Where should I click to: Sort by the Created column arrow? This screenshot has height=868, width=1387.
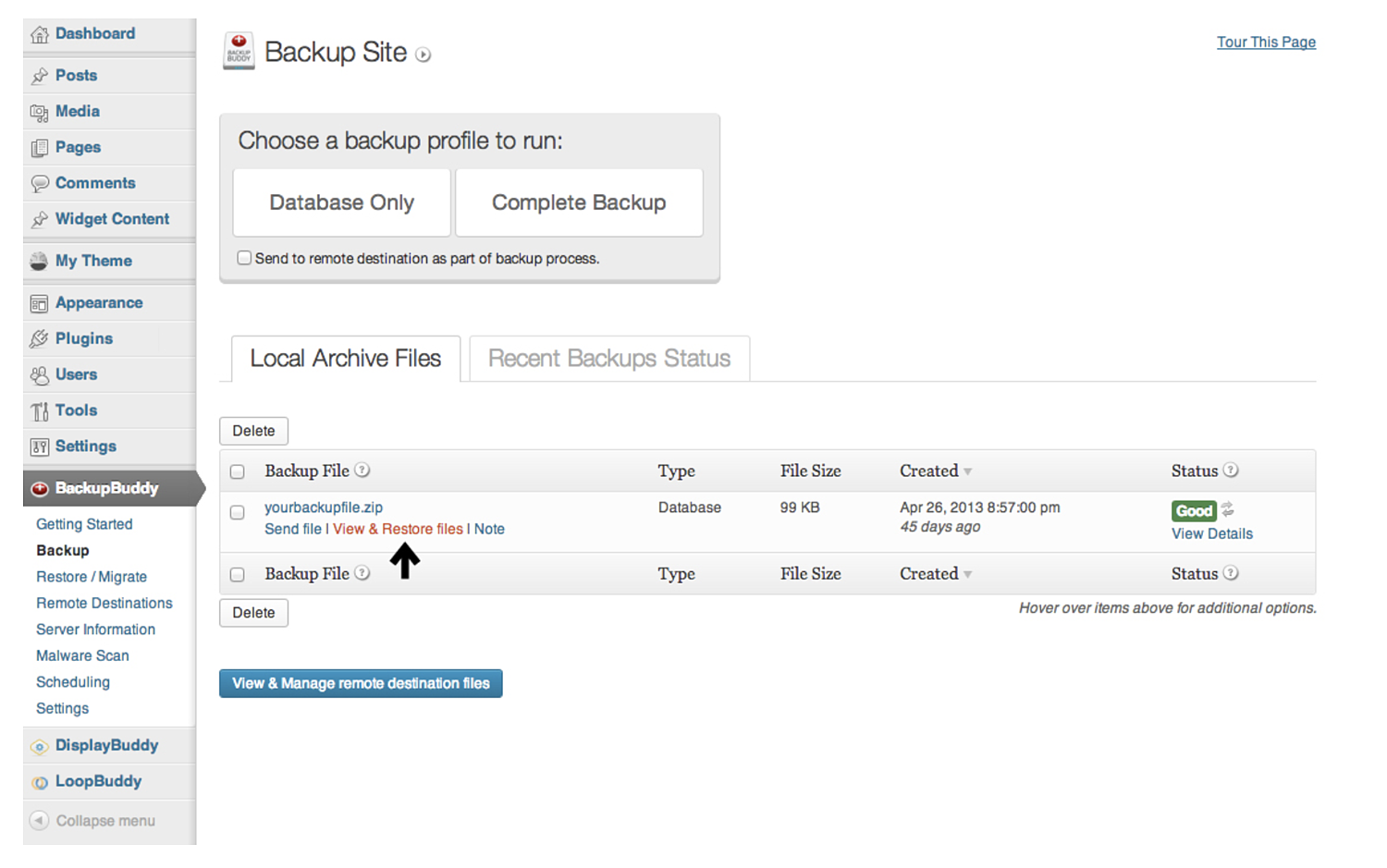coord(968,471)
